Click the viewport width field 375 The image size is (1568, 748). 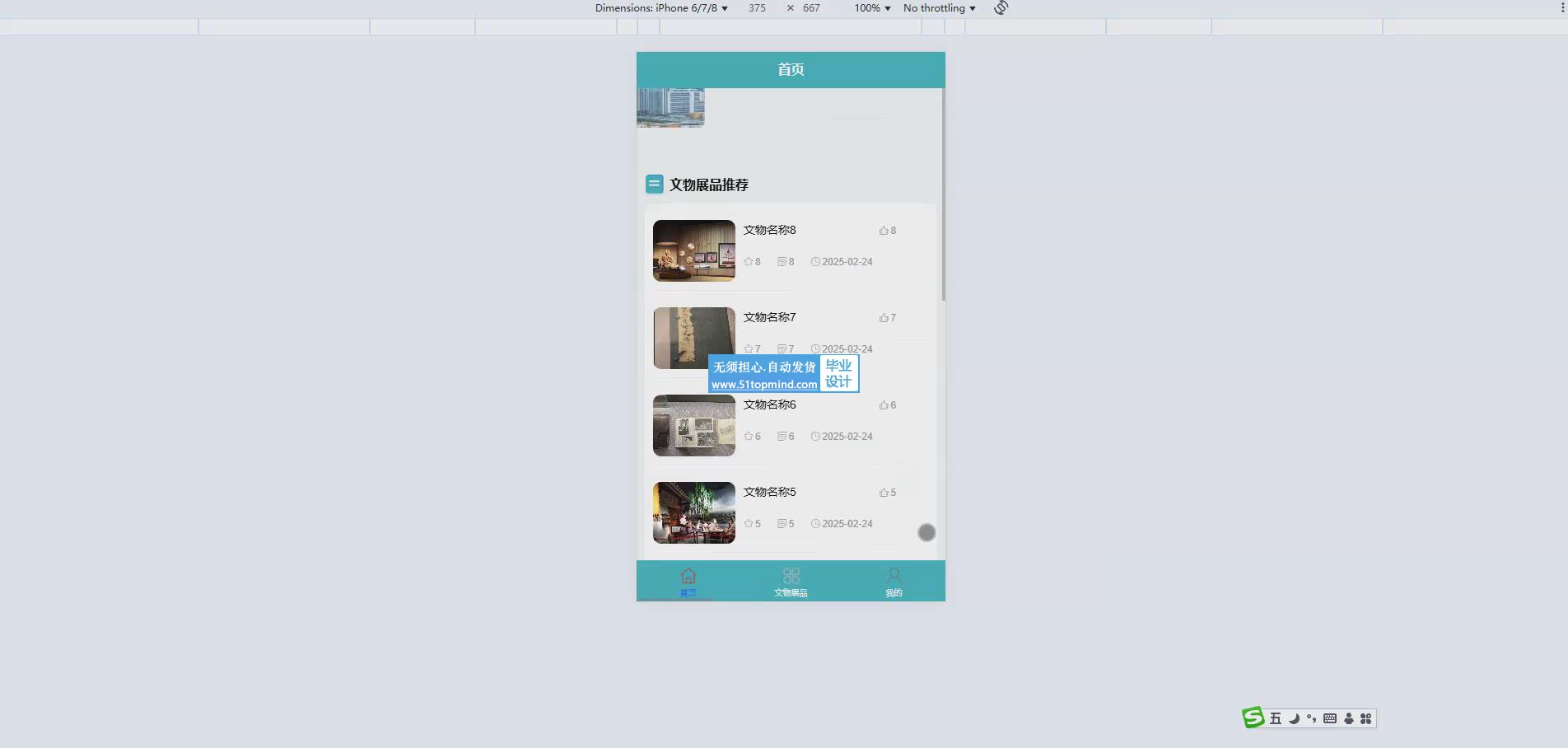pos(757,8)
